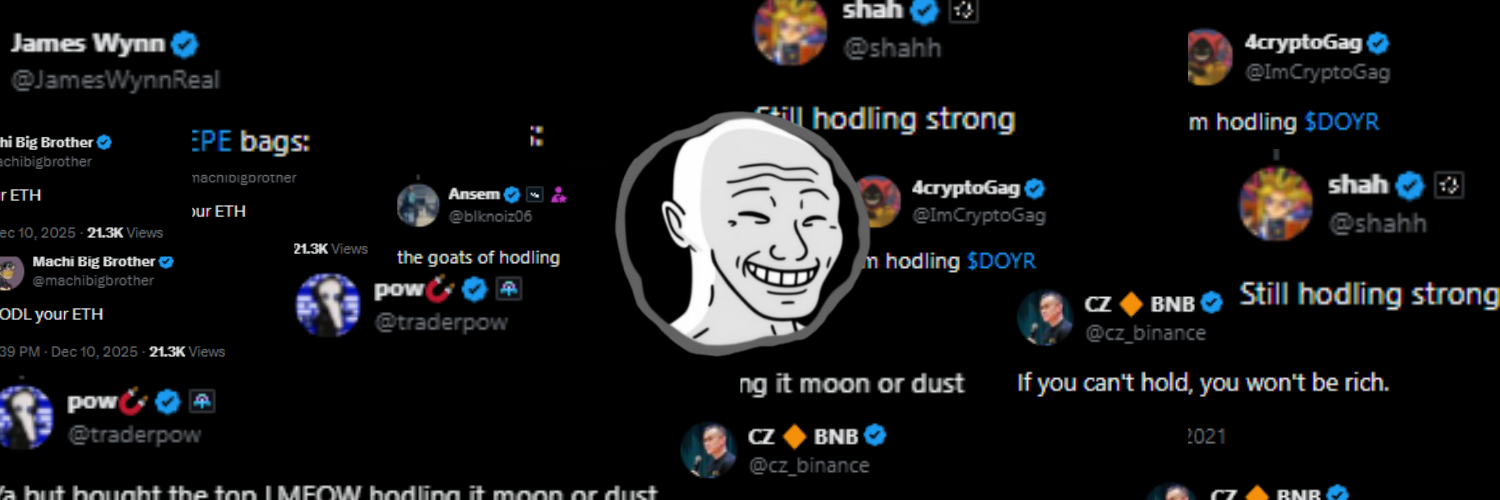Open the Machi Big Brother avatar above 'ODL your ETH'
This screenshot has width=1500, height=500.
click(9, 272)
